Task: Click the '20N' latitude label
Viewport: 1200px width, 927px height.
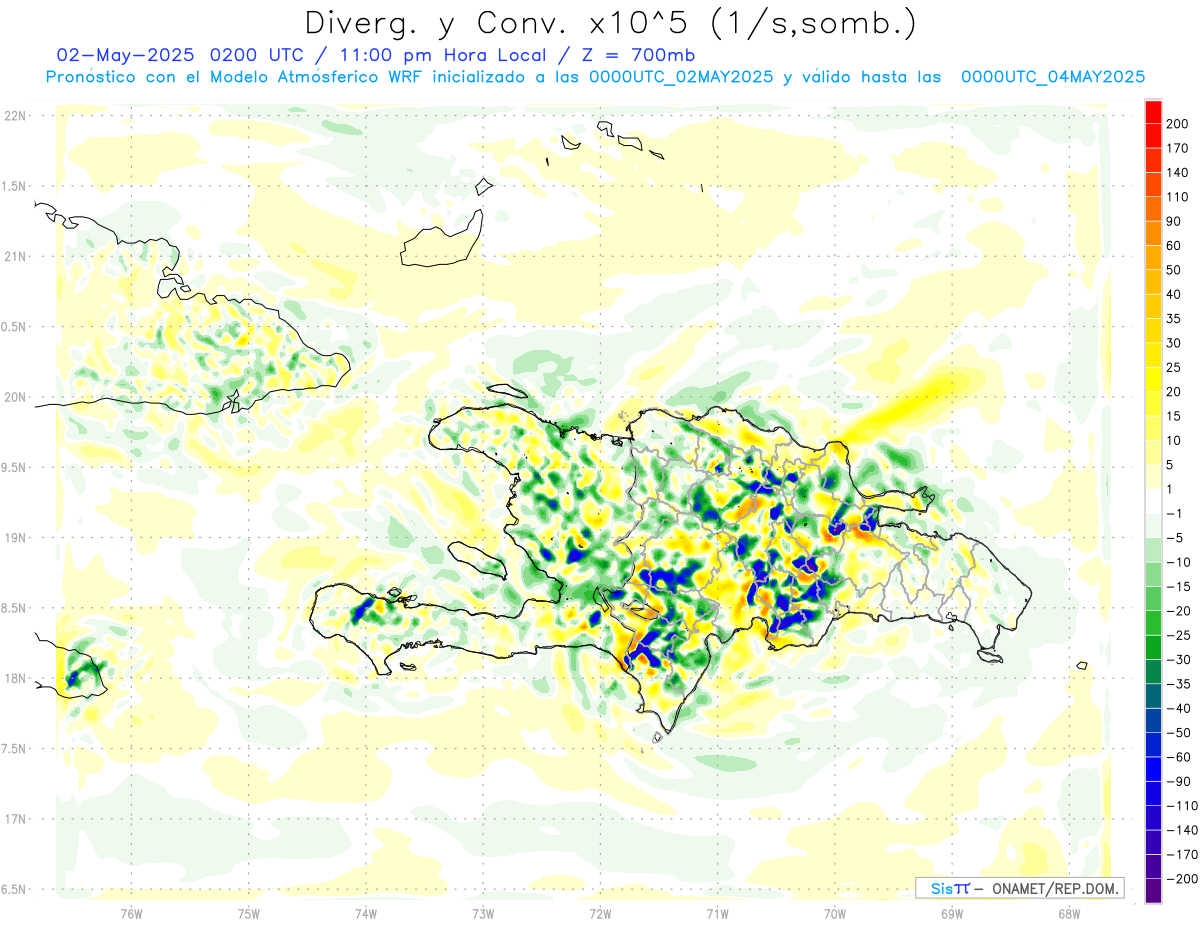Action: coord(14,397)
